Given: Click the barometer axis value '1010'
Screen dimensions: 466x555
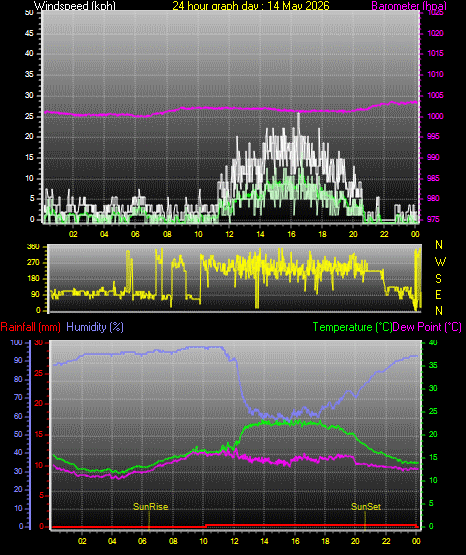Looking at the screenshot, I should 435,74.
